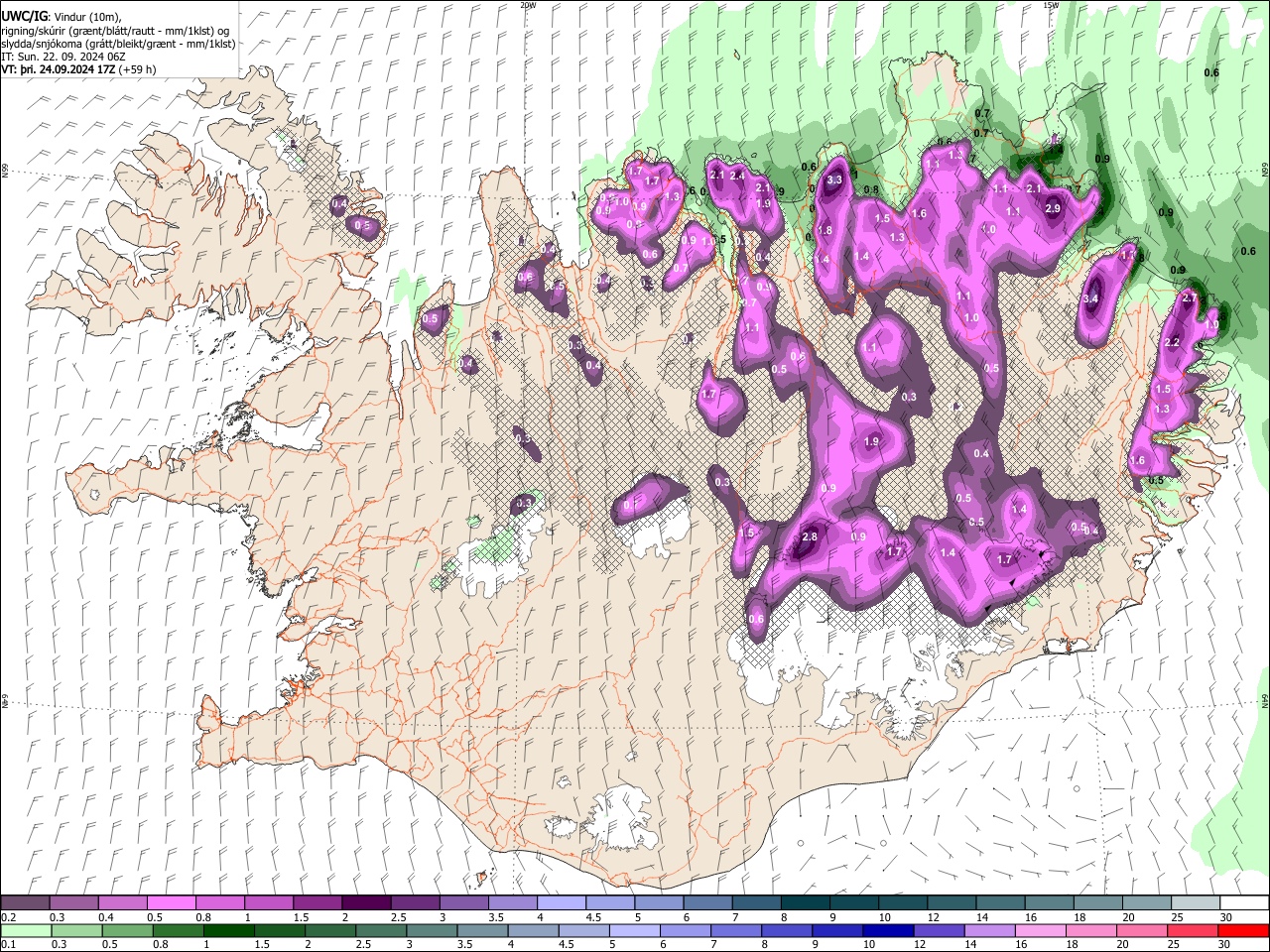This screenshot has width=1270, height=952.
Task: Select the 'VT: þri. 24.09.2024 17Z' valid time
Action: [59, 69]
